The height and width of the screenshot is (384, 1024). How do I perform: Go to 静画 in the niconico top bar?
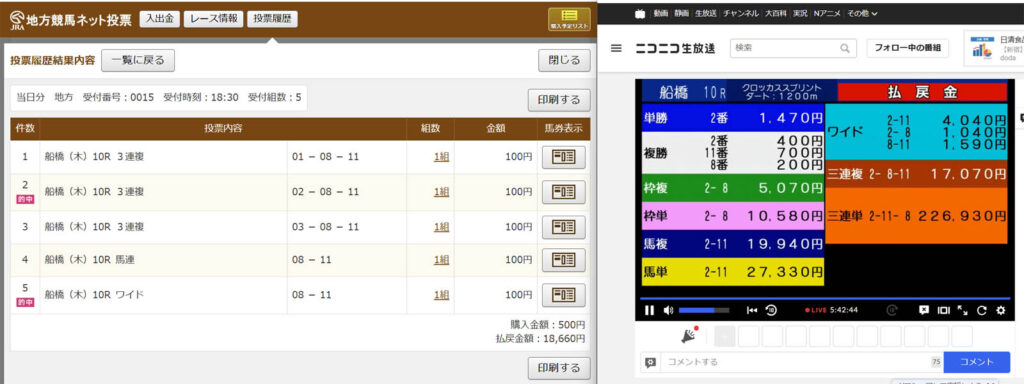(682, 13)
